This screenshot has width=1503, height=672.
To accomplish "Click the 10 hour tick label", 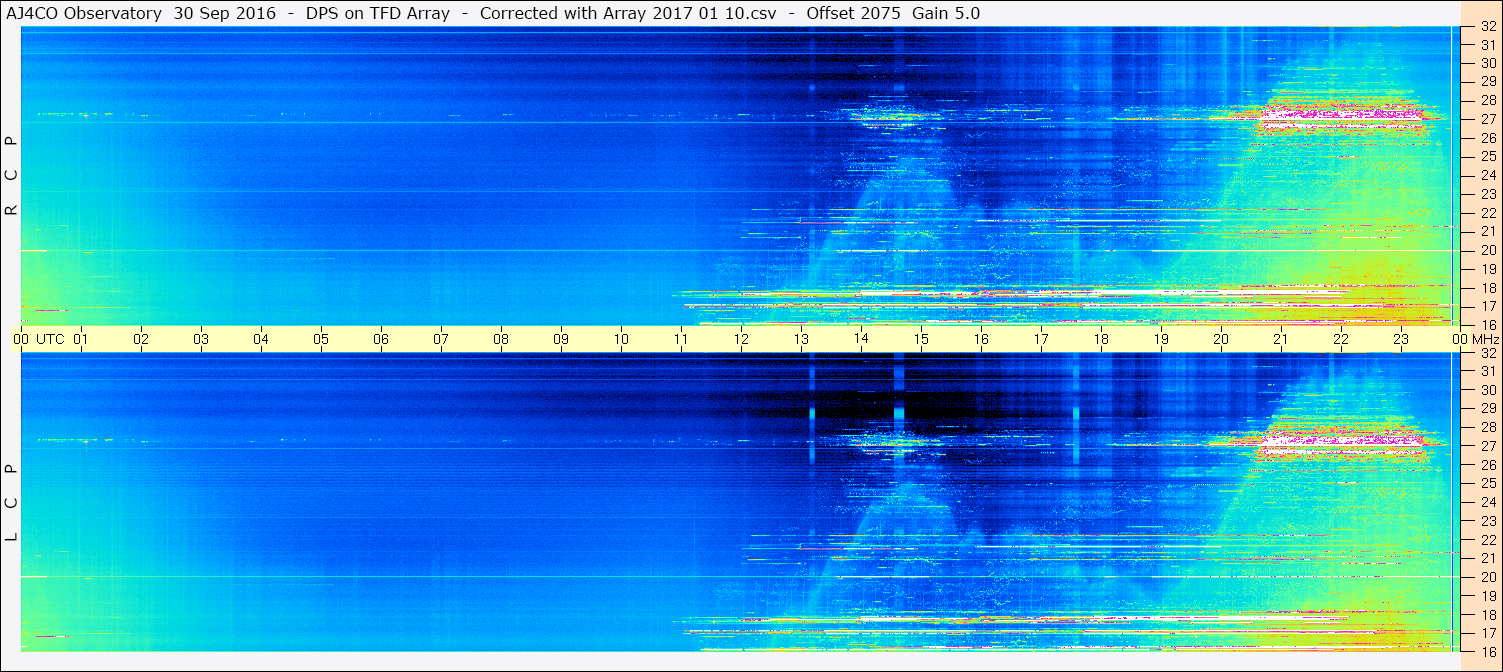I will [x=621, y=339].
